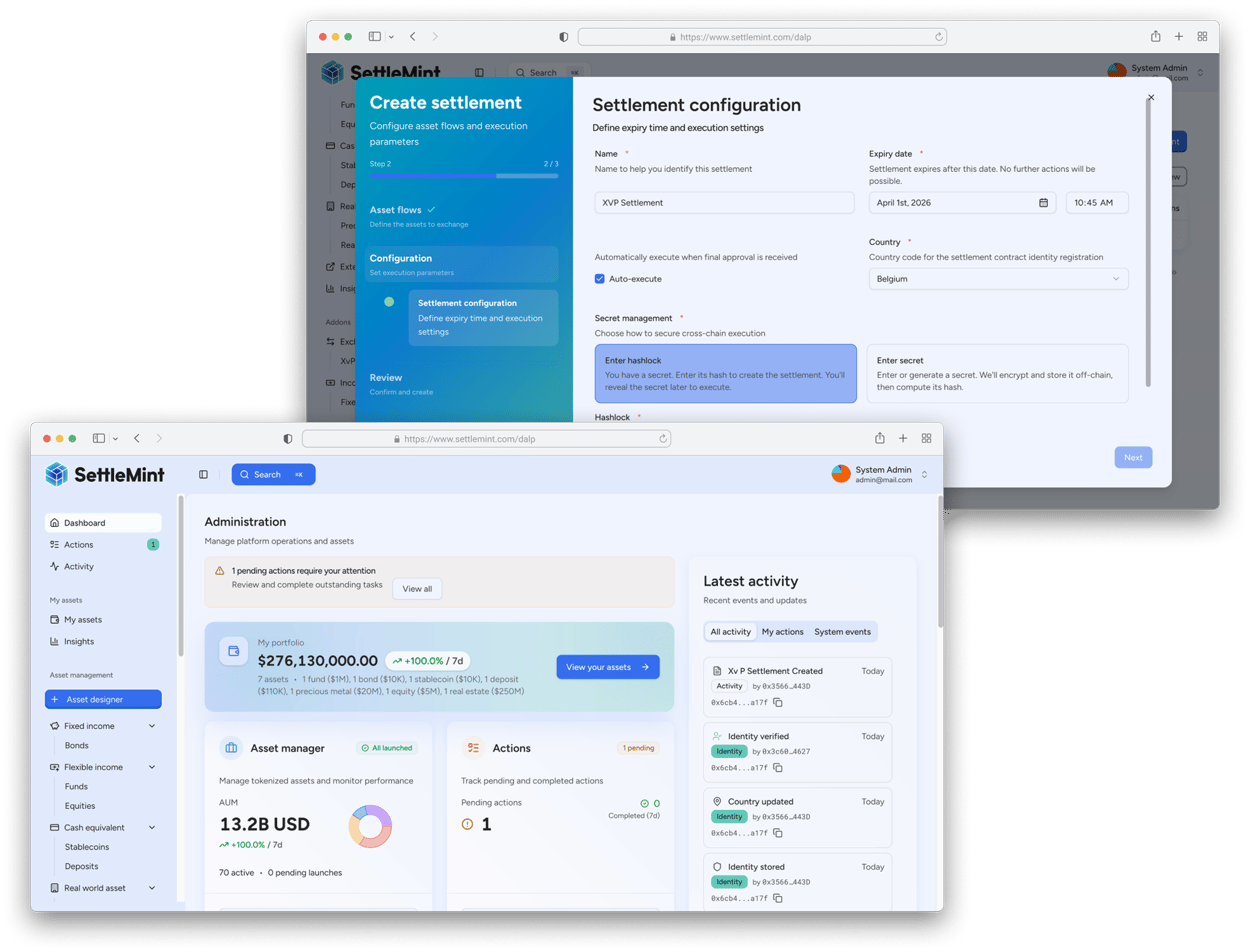Click the privacy shield icon in front Safari window
The height and width of the screenshot is (952, 1250).
point(288,438)
